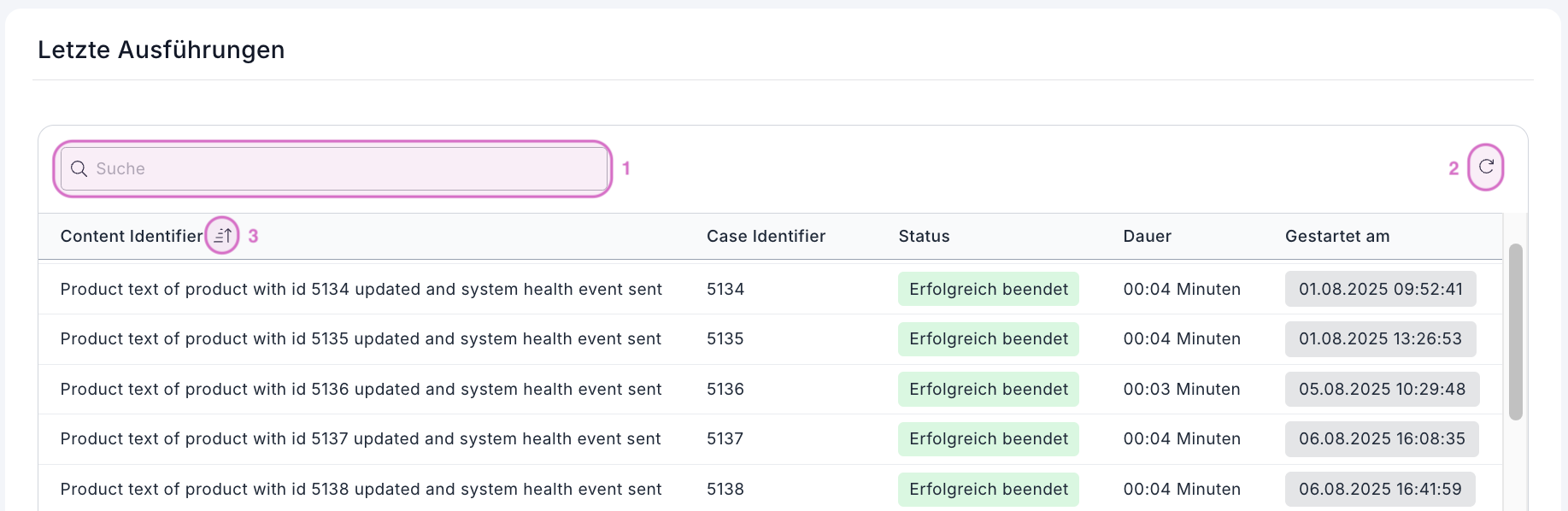The image size is (1568, 511).
Task: Click the 00:03 Minuten duration cell
Action: [x=1181, y=390]
